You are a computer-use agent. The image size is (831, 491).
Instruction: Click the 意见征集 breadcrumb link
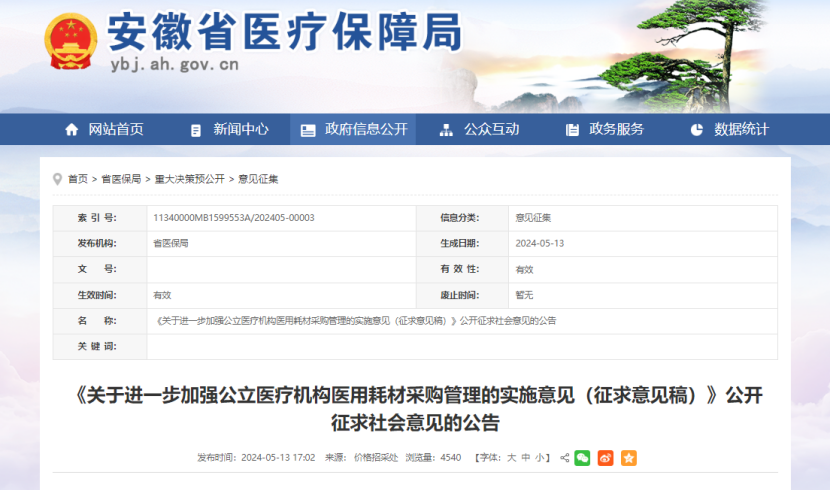(x=258, y=179)
